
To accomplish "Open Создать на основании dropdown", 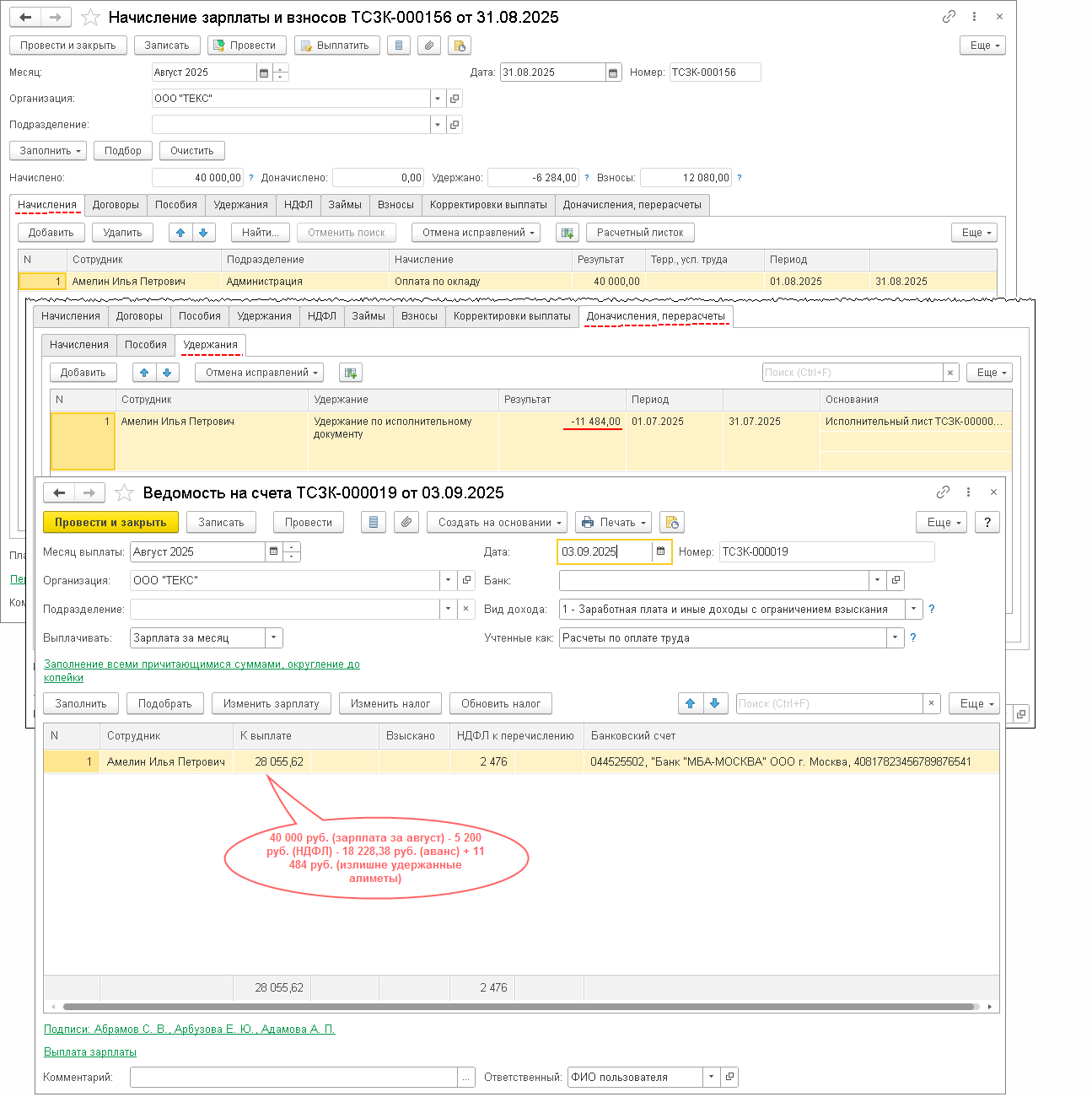I will 498,523.
